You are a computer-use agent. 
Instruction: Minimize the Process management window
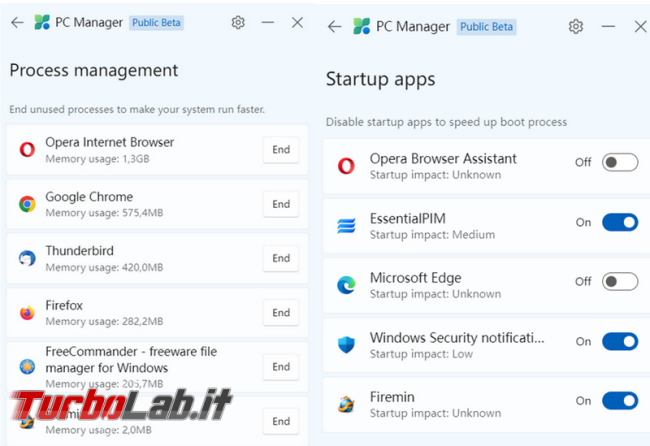point(268,22)
